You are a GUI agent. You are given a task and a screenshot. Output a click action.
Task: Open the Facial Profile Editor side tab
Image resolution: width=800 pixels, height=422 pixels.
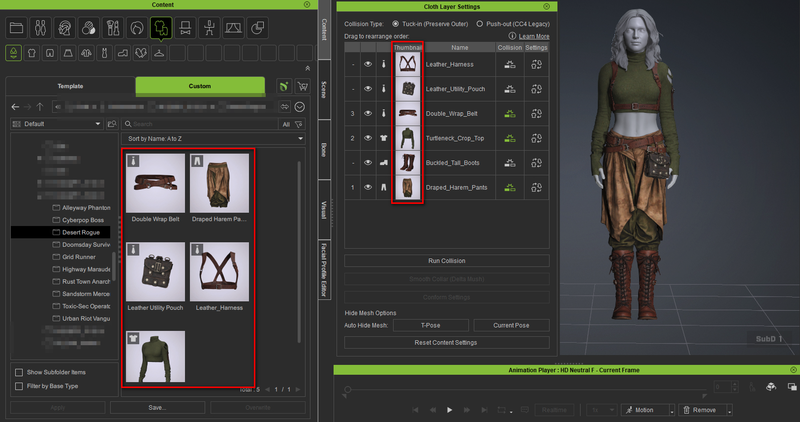coord(323,269)
